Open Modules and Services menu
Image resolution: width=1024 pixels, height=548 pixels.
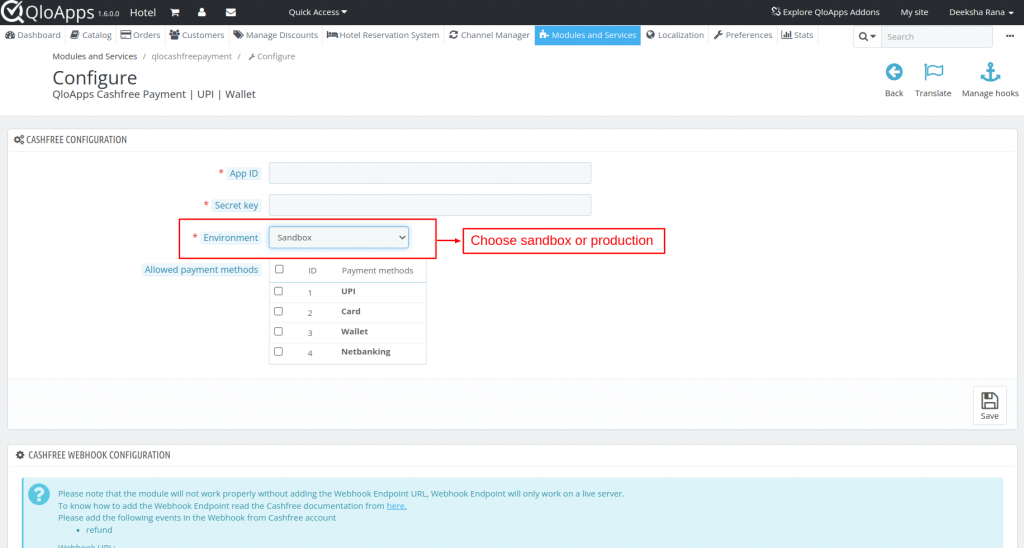point(588,35)
